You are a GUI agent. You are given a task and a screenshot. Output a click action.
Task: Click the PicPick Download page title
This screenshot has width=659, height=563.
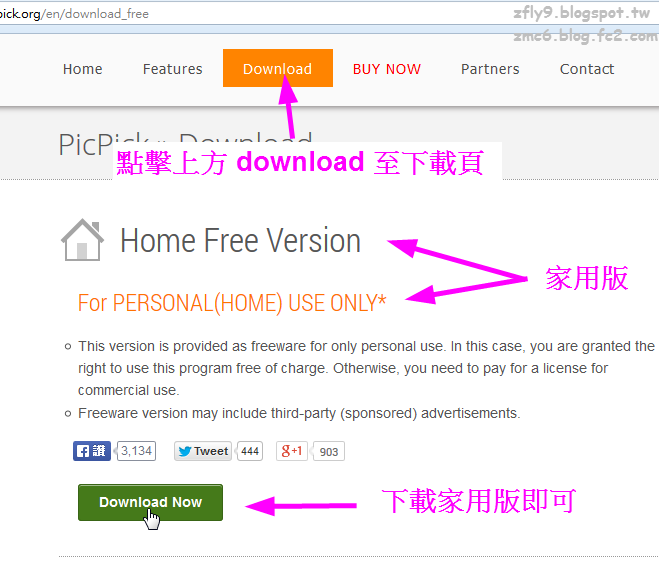click(185, 145)
